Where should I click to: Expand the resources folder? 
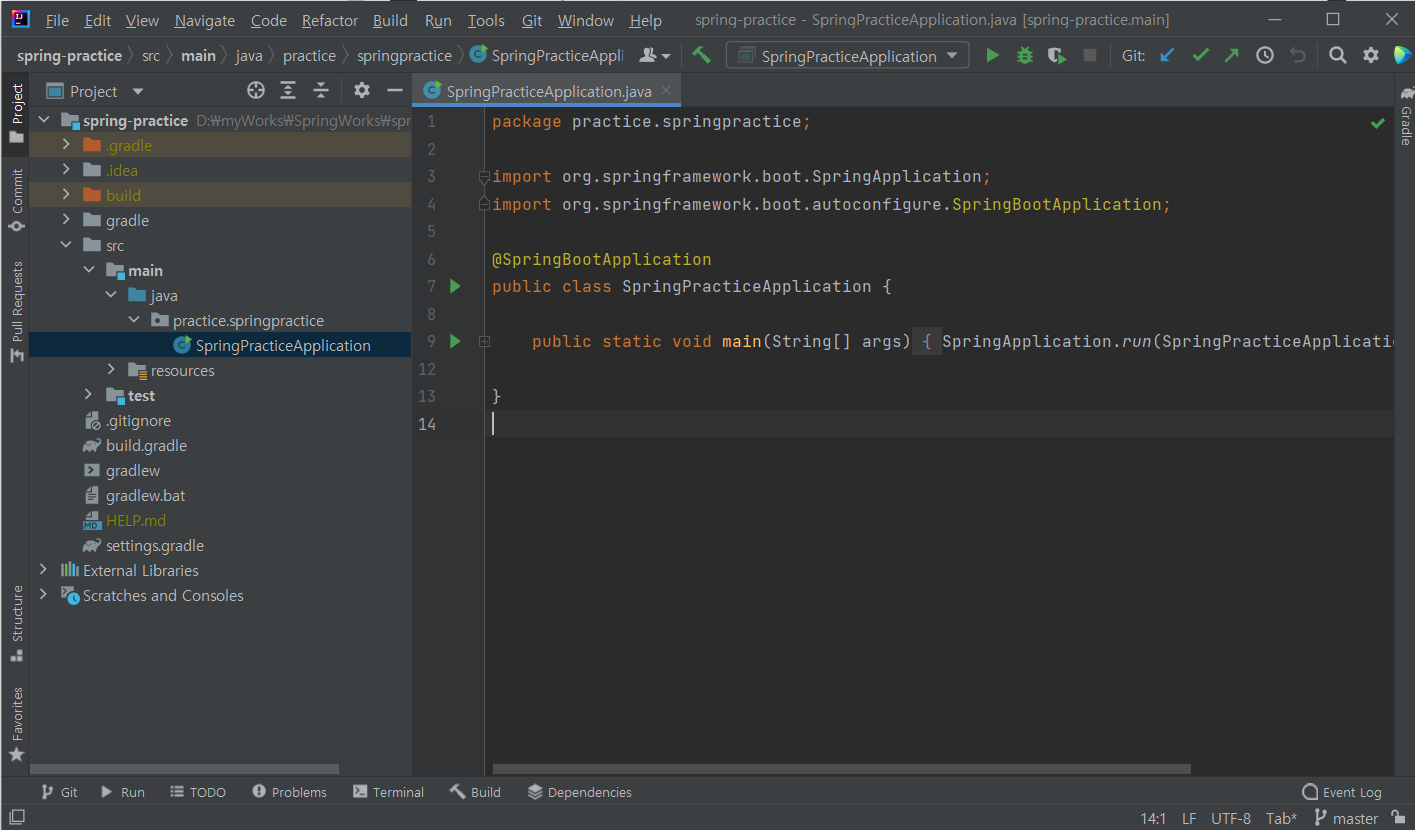coord(112,370)
